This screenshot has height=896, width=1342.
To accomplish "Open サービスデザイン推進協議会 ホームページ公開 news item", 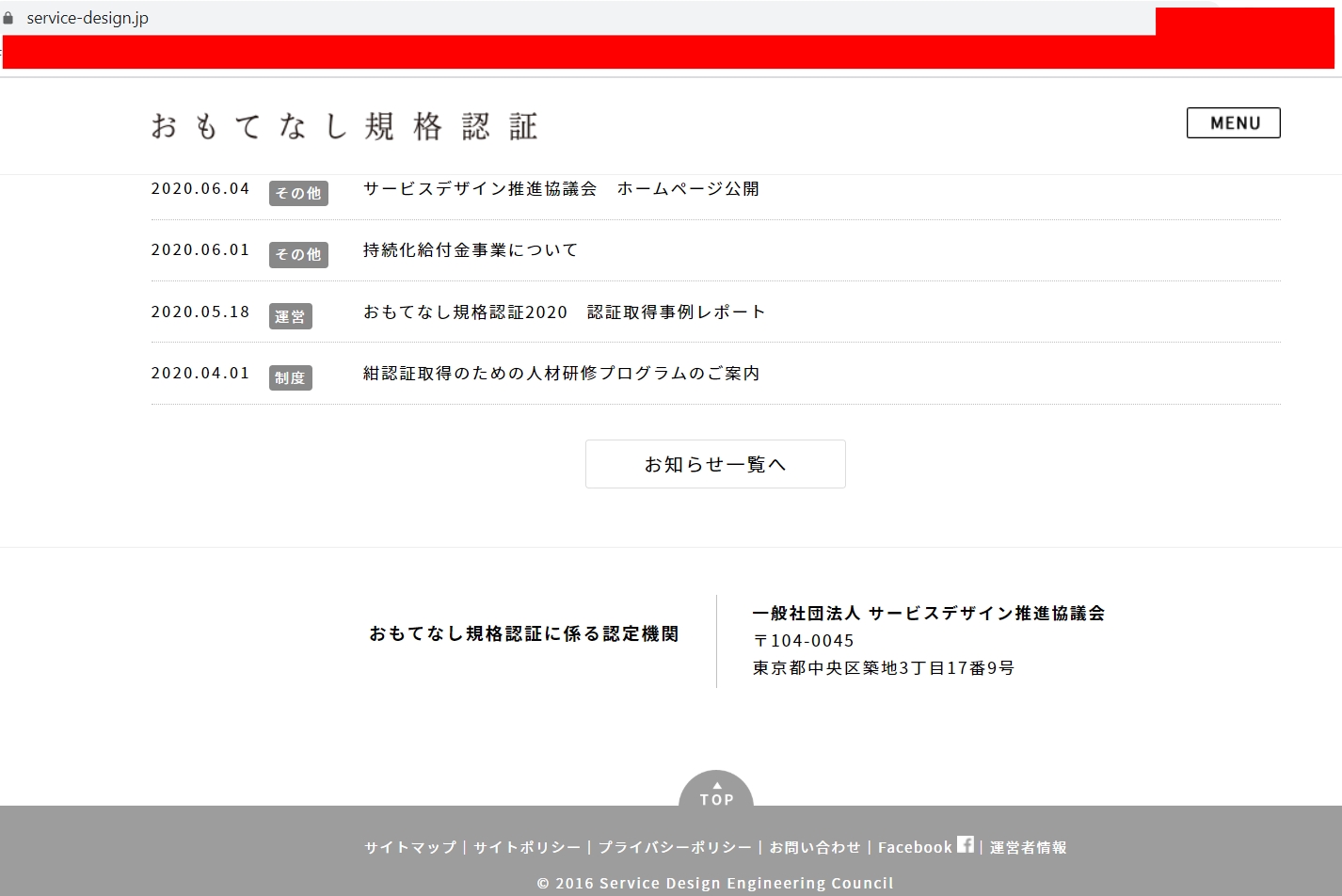I will [561, 189].
